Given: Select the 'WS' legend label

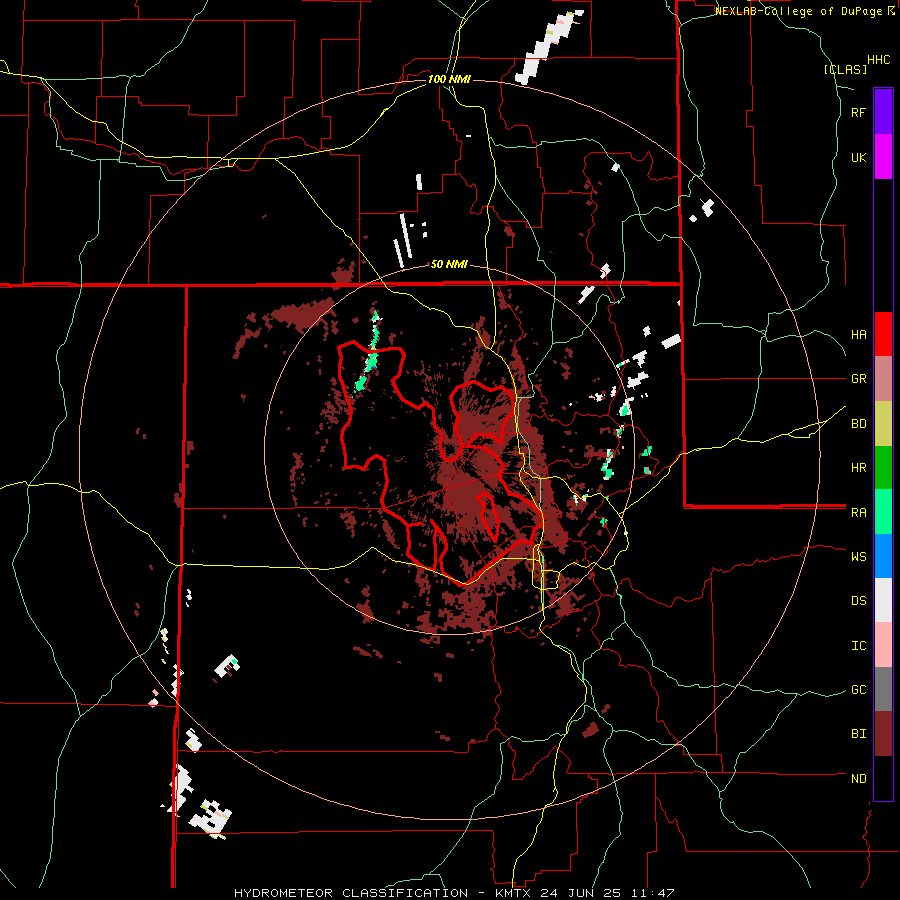Looking at the screenshot, I should pyautogui.click(x=858, y=557).
